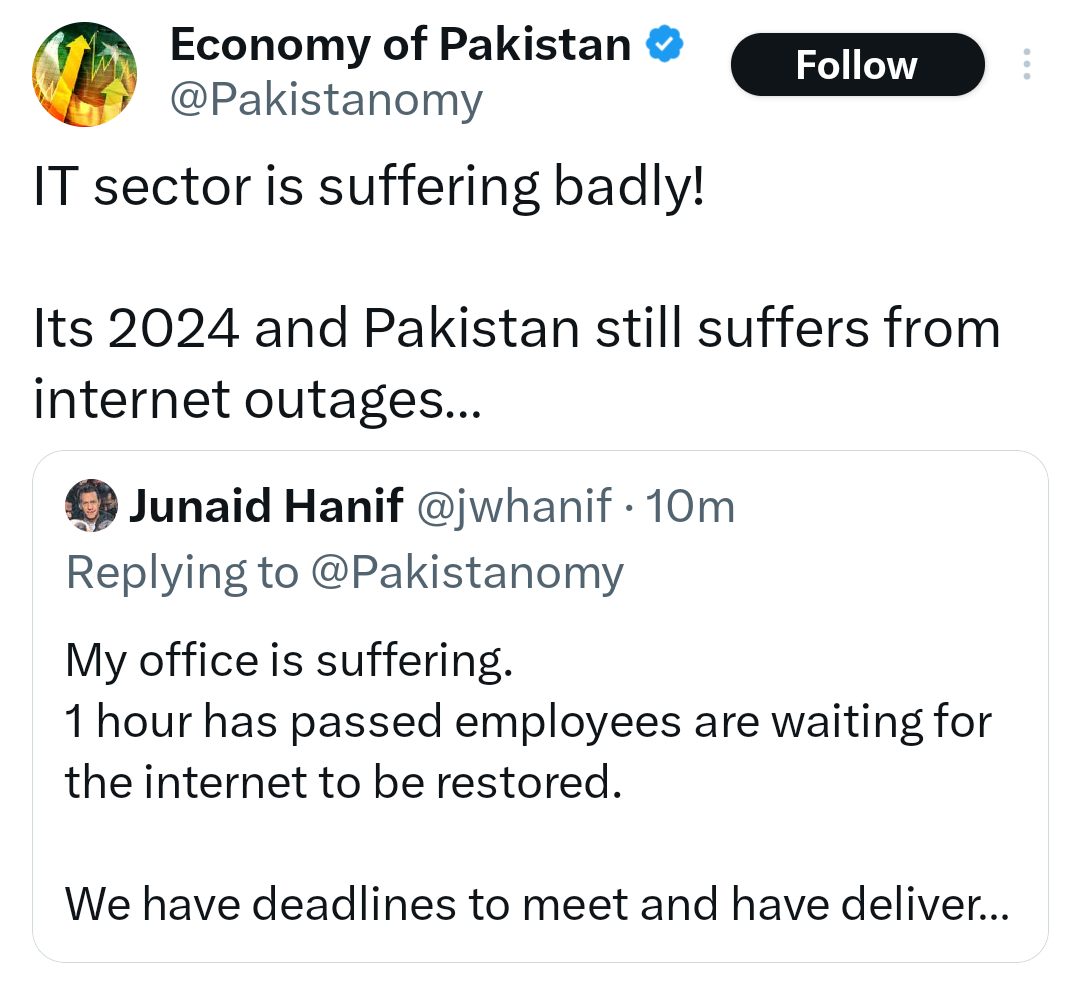The height and width of the screenshot is (993, 1080).
Task: Expand truncated "We have deadlines to meet" line
Action: tap(538, 905)
